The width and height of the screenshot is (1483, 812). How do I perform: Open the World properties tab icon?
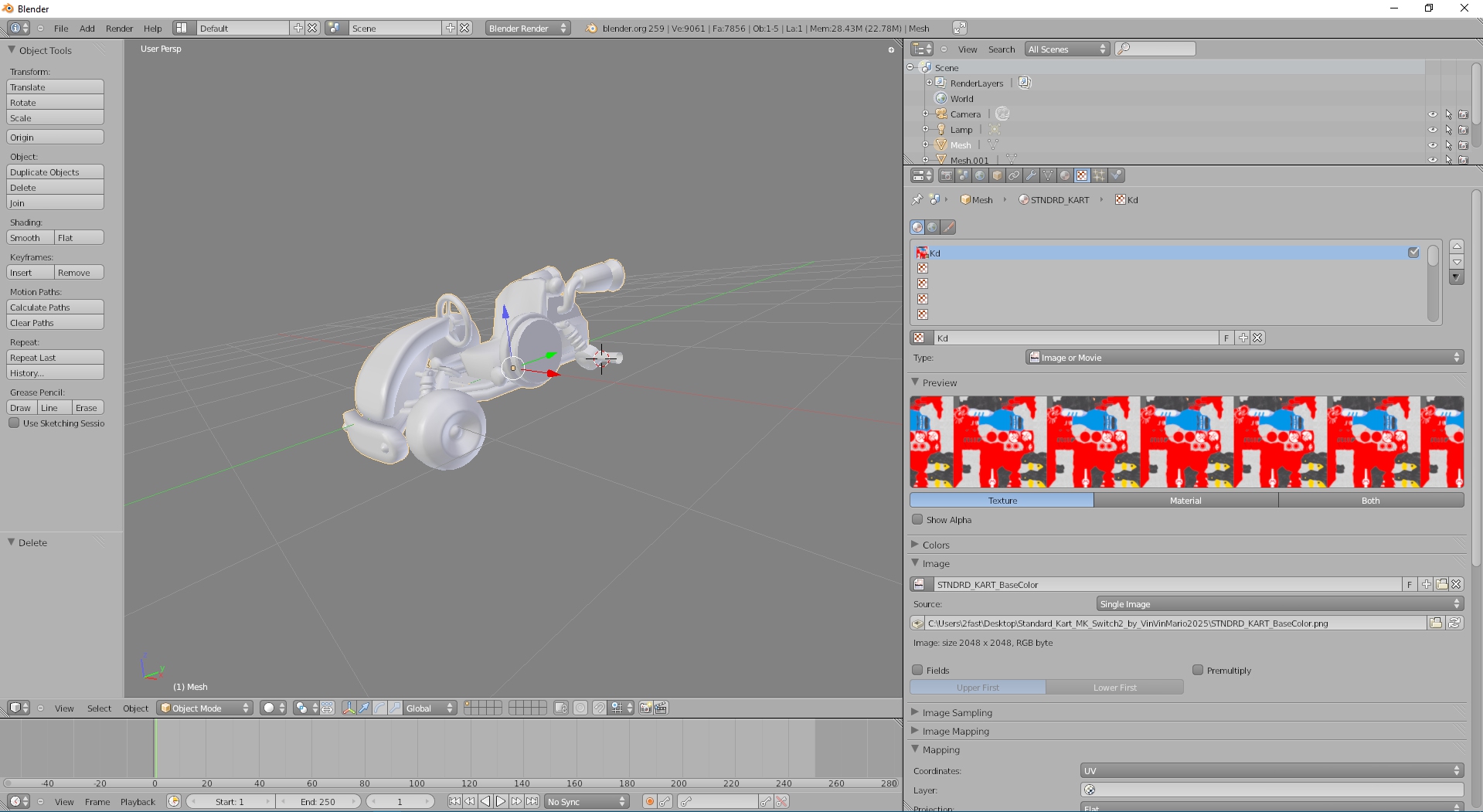981,175
